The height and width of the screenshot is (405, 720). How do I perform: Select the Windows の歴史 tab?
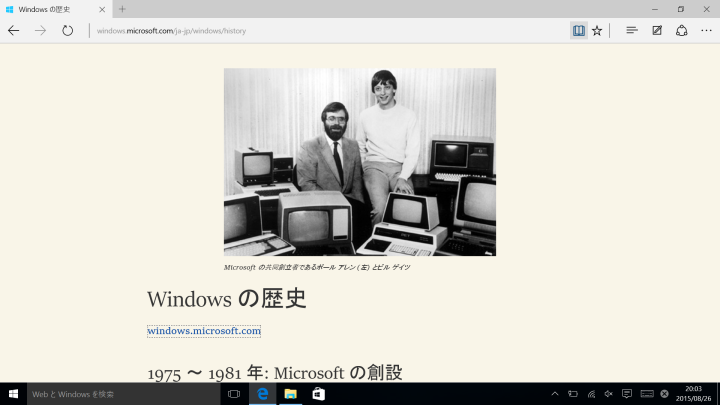pyautogui.click(x=54, y=9)
